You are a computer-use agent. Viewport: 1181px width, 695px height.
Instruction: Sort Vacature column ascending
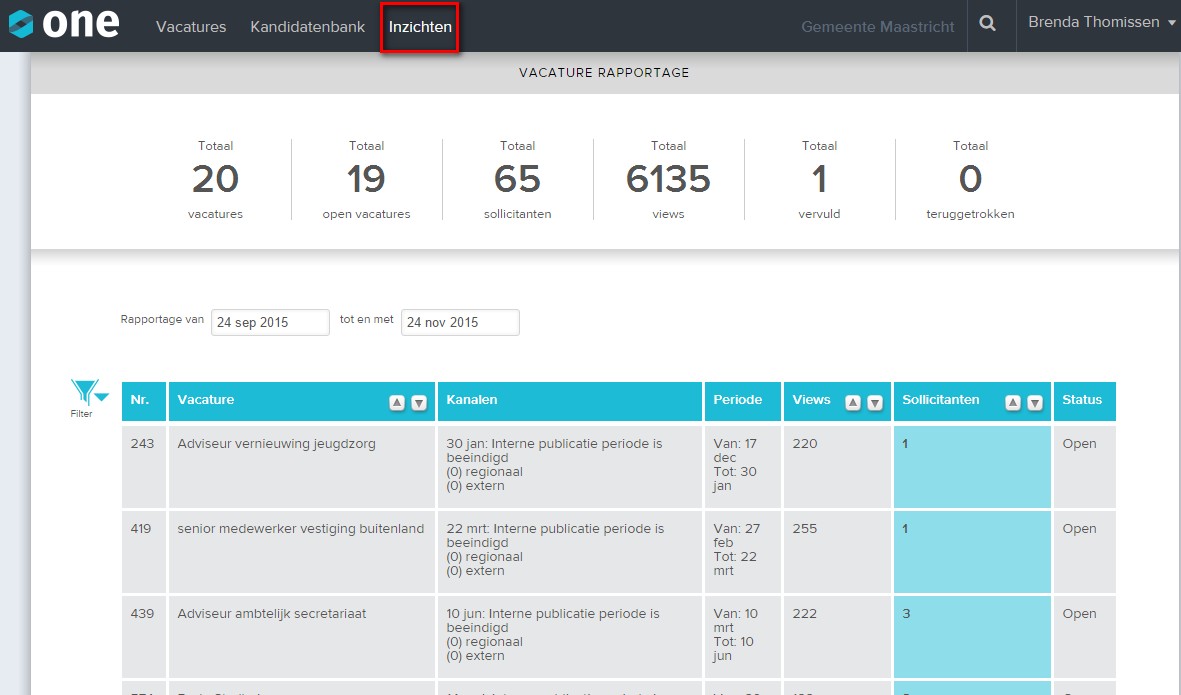tap(397, 402)
